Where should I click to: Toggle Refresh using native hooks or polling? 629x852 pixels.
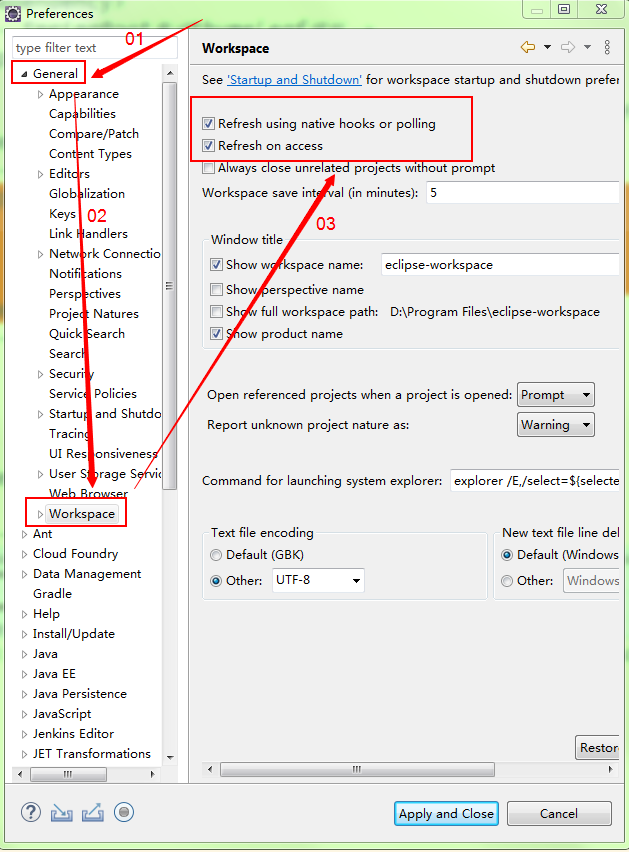[x=209, y=123]
